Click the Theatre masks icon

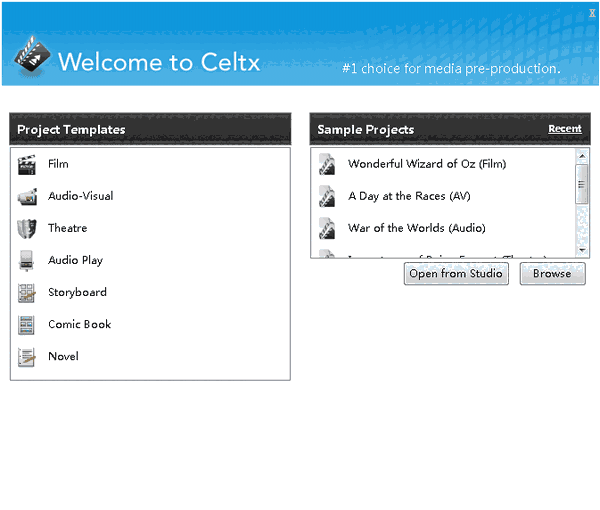(x=27, y=229)
